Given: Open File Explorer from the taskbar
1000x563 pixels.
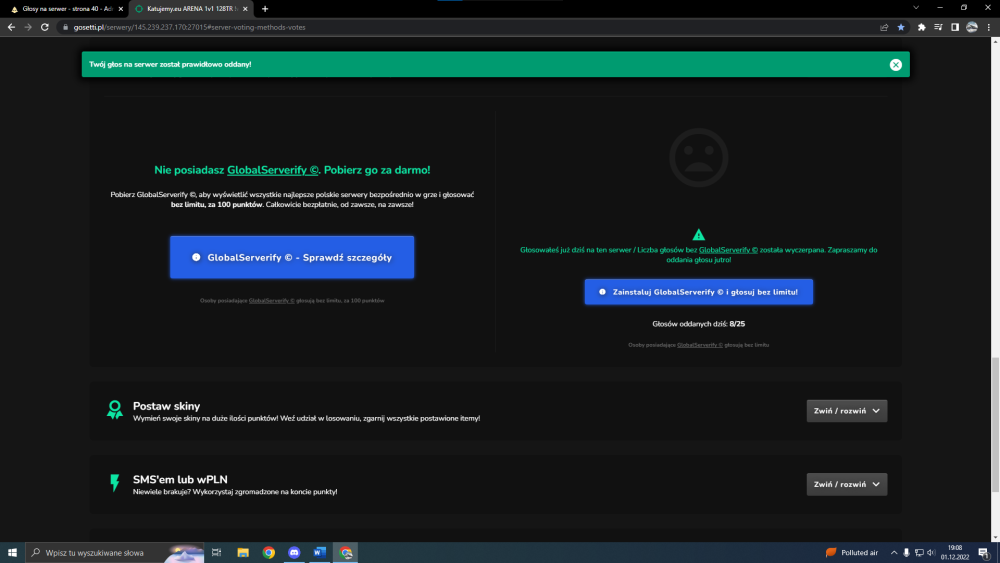Looking at the screenshot, I should pyautogui.click(x=243, y=553).
